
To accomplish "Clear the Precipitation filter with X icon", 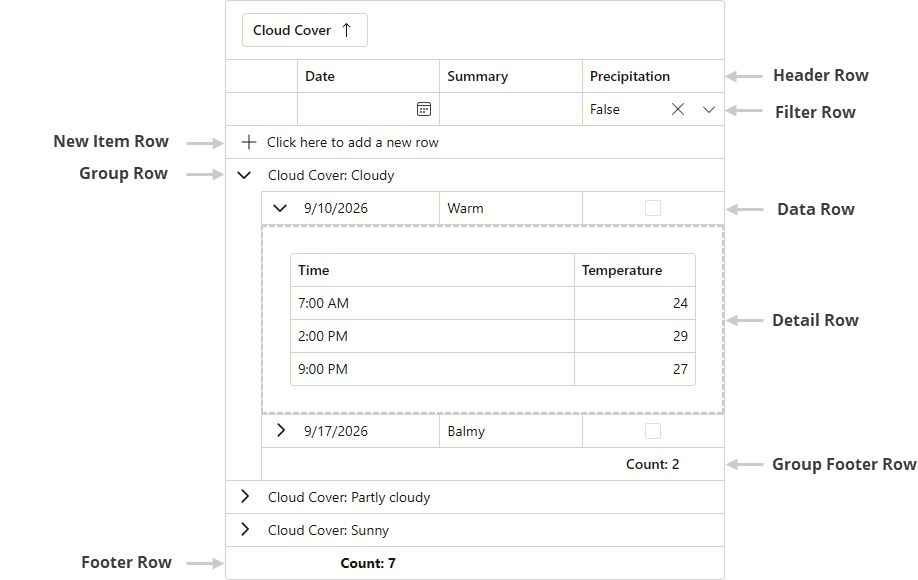I will (677, 109).
